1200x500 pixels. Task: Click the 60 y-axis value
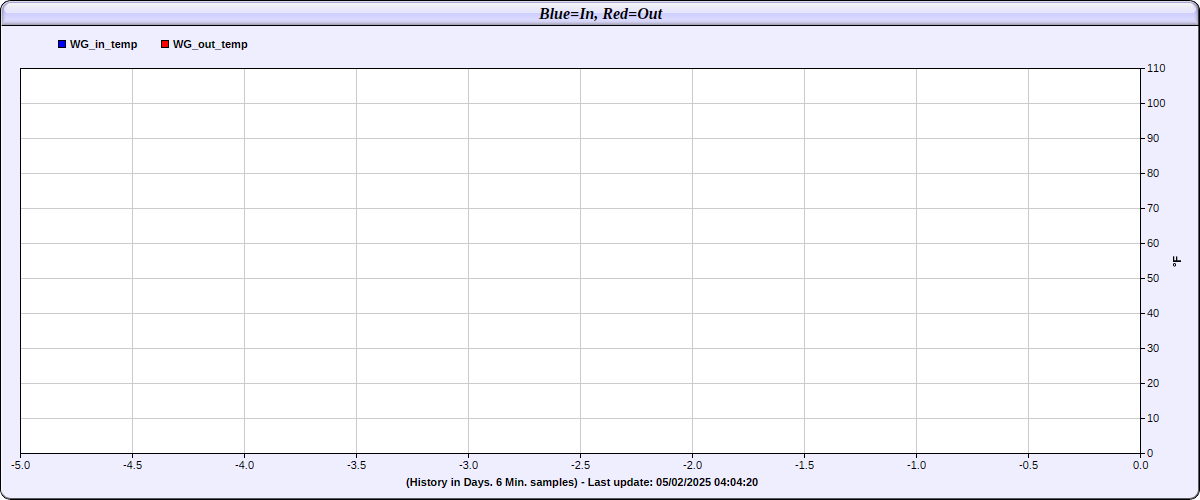point(1153,243)
